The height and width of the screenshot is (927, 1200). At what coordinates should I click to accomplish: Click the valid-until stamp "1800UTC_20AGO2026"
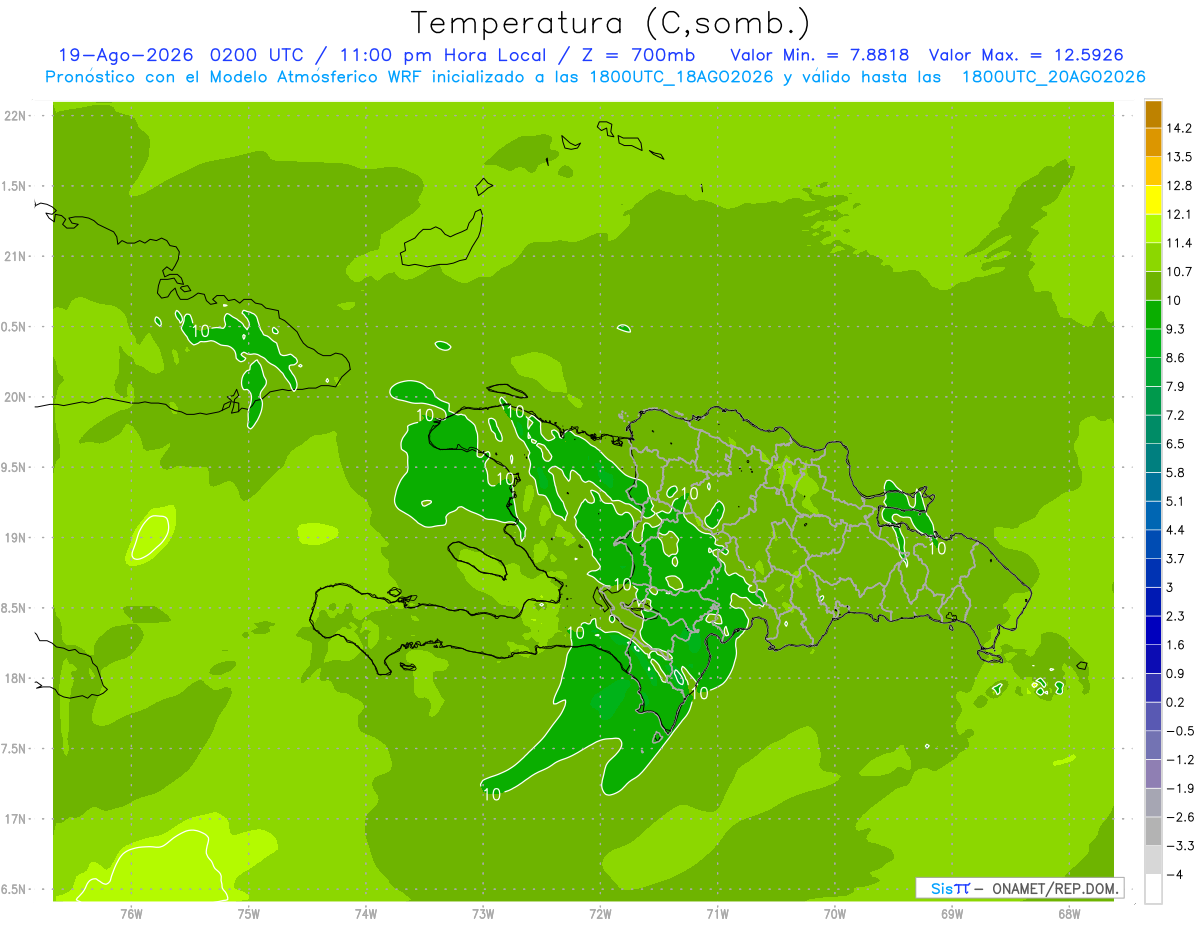point(1053,77)
